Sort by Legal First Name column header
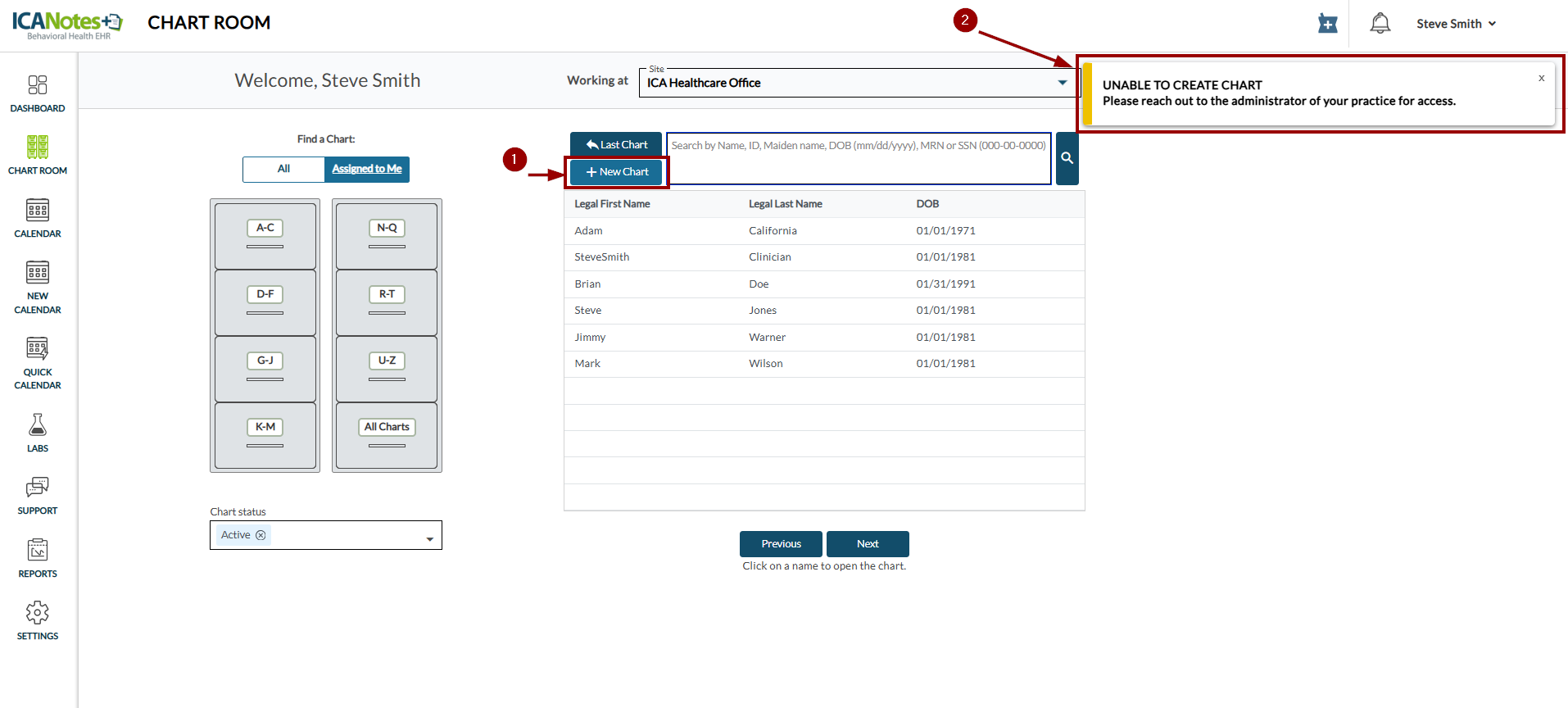Screen dimensions: 1568x708 (612, 204)
